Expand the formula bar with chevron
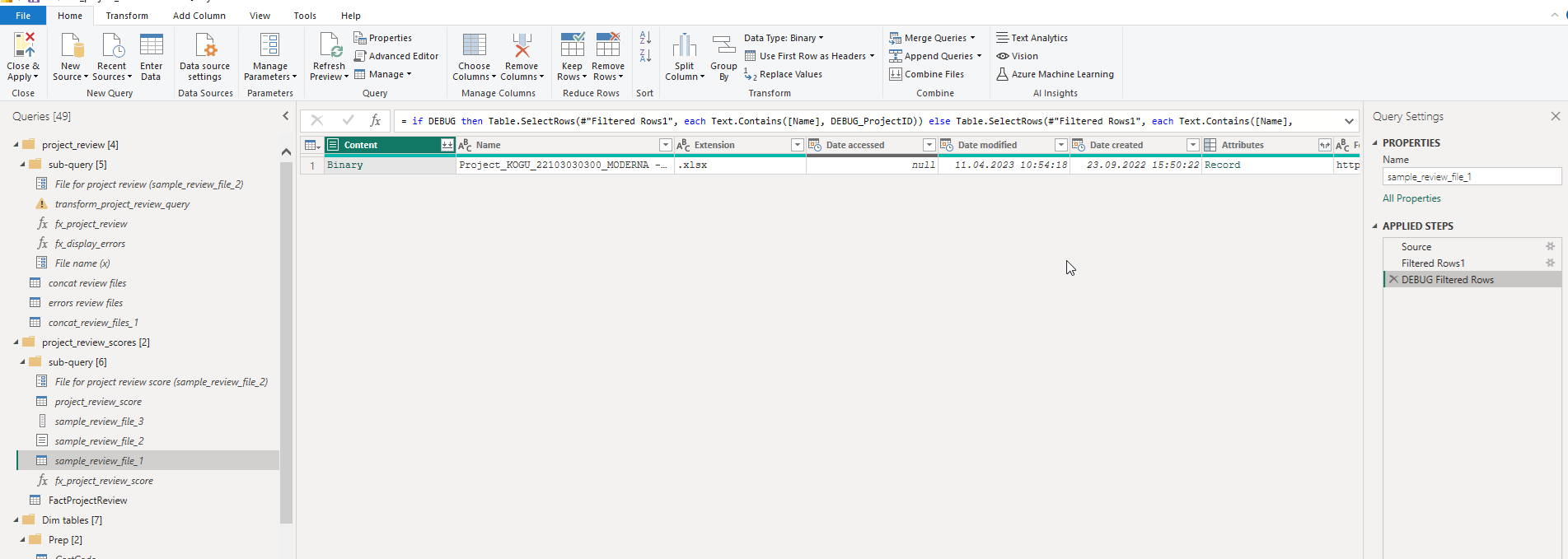This screenshot has width=1568, height=559. 1349,121
